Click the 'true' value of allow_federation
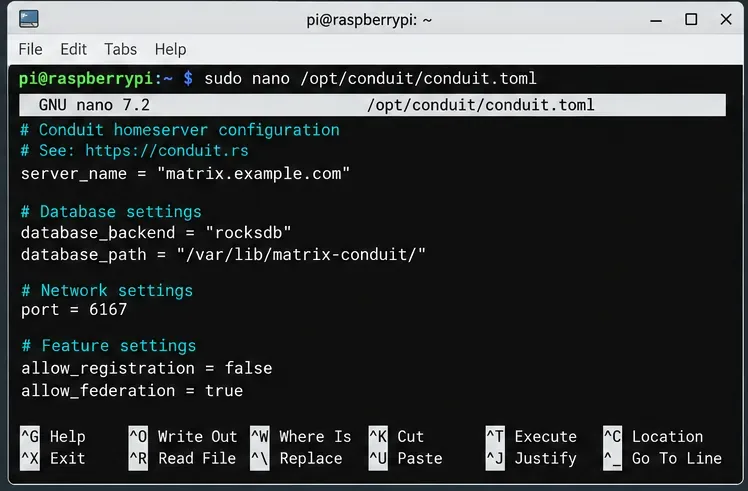The image size is (748, 491). point(224,391)
